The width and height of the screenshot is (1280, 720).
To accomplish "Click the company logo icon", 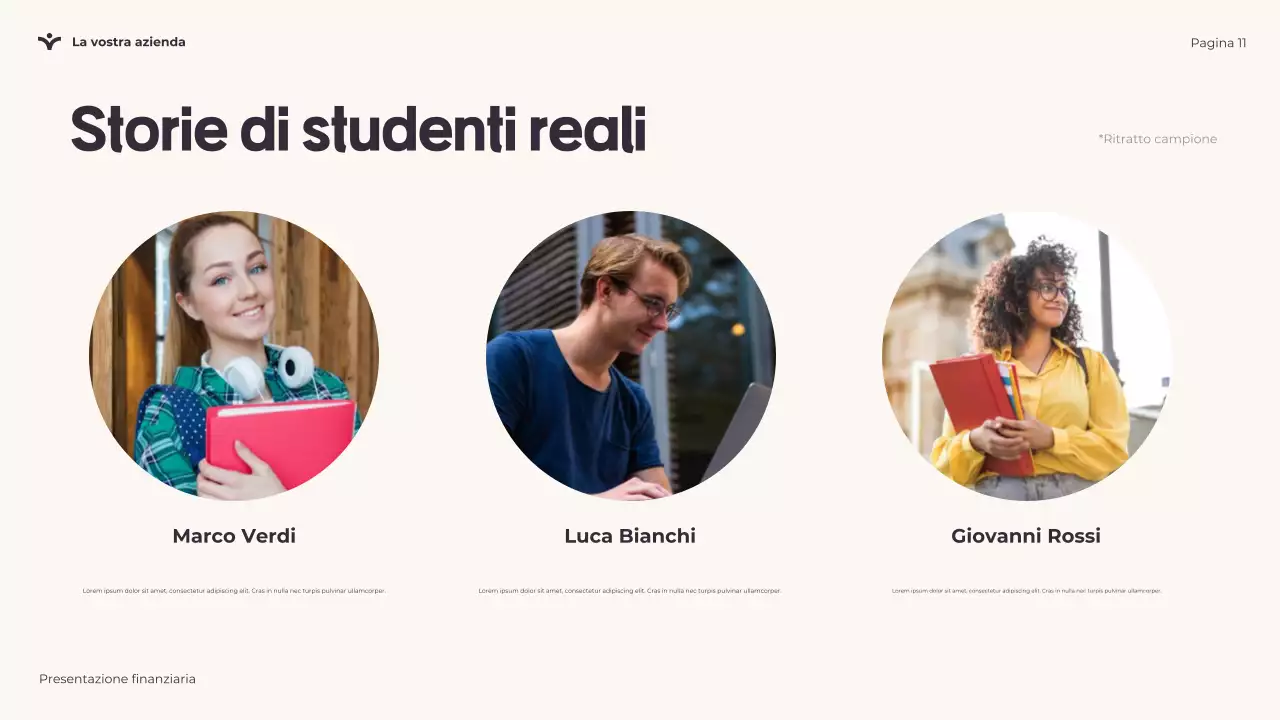I will [49, 42].
